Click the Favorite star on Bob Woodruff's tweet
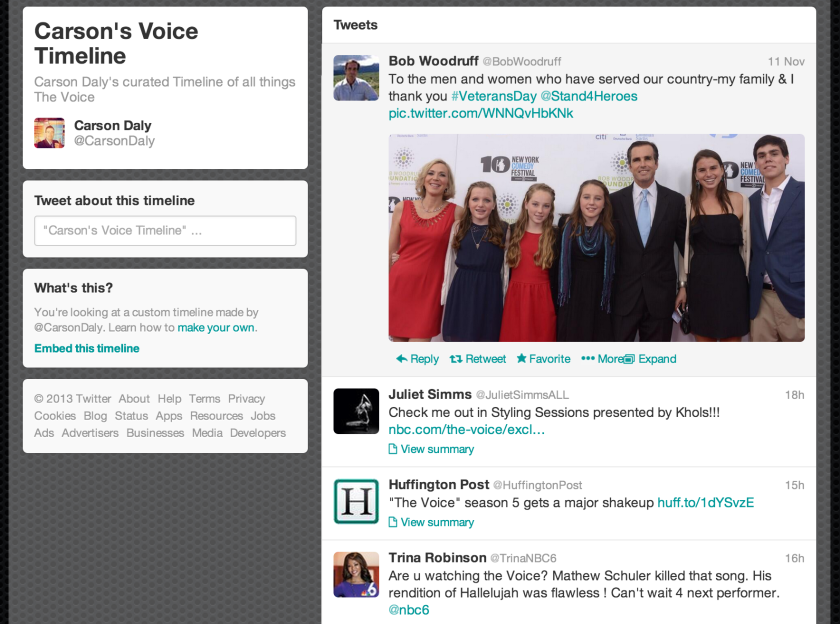 coord(521,358)
